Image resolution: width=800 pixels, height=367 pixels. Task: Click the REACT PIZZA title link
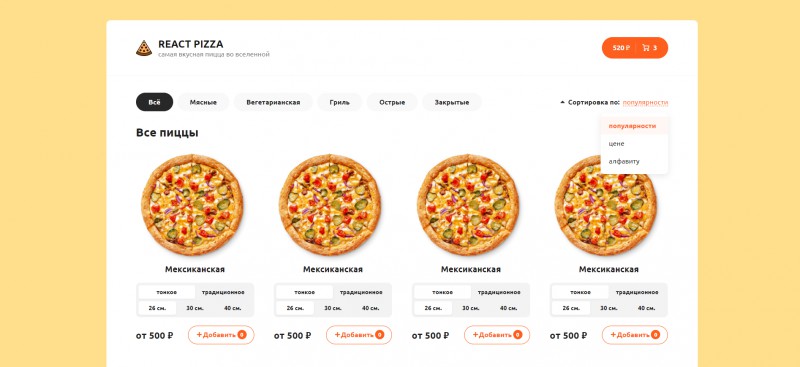[191, 44]
